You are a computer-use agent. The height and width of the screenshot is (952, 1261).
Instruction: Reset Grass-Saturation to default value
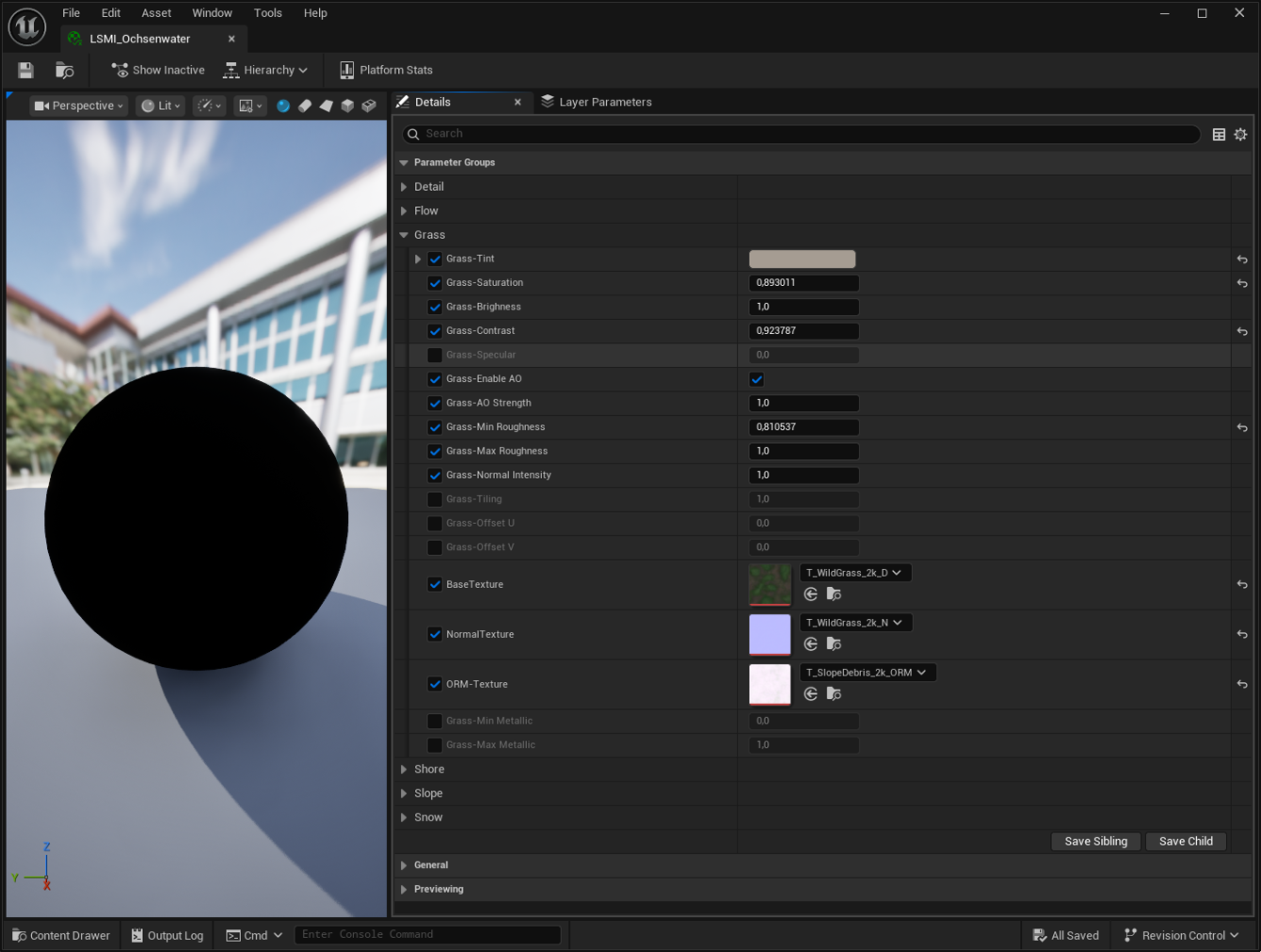[1241, 283]
